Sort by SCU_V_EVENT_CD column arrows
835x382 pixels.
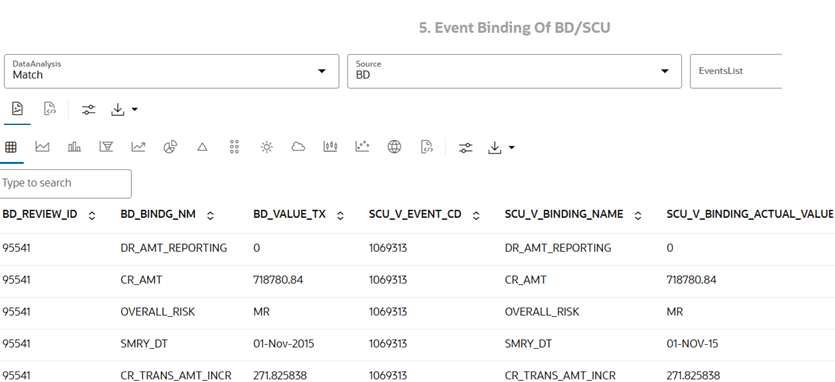click(x=476, y=215)
